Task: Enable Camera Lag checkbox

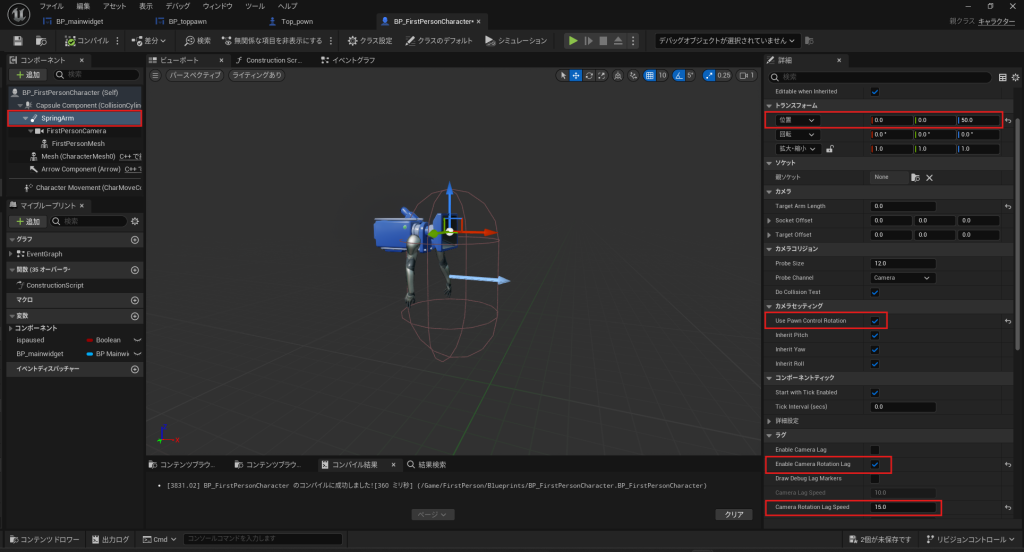Action: click(875, 450)
